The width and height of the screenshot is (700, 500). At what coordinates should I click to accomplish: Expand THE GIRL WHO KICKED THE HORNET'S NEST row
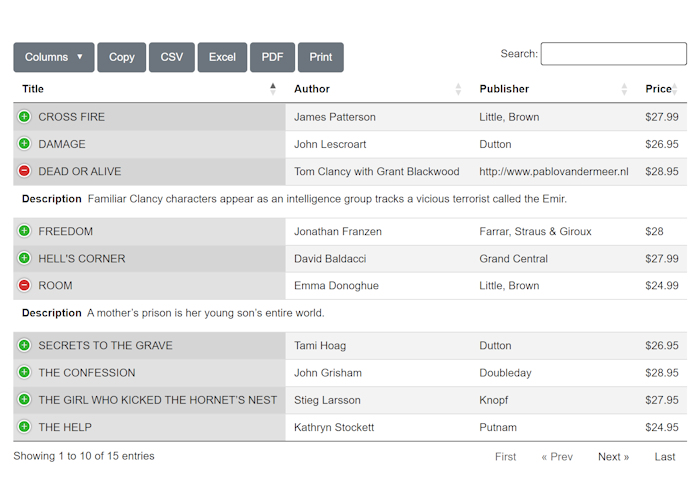[x=24, y=400]
